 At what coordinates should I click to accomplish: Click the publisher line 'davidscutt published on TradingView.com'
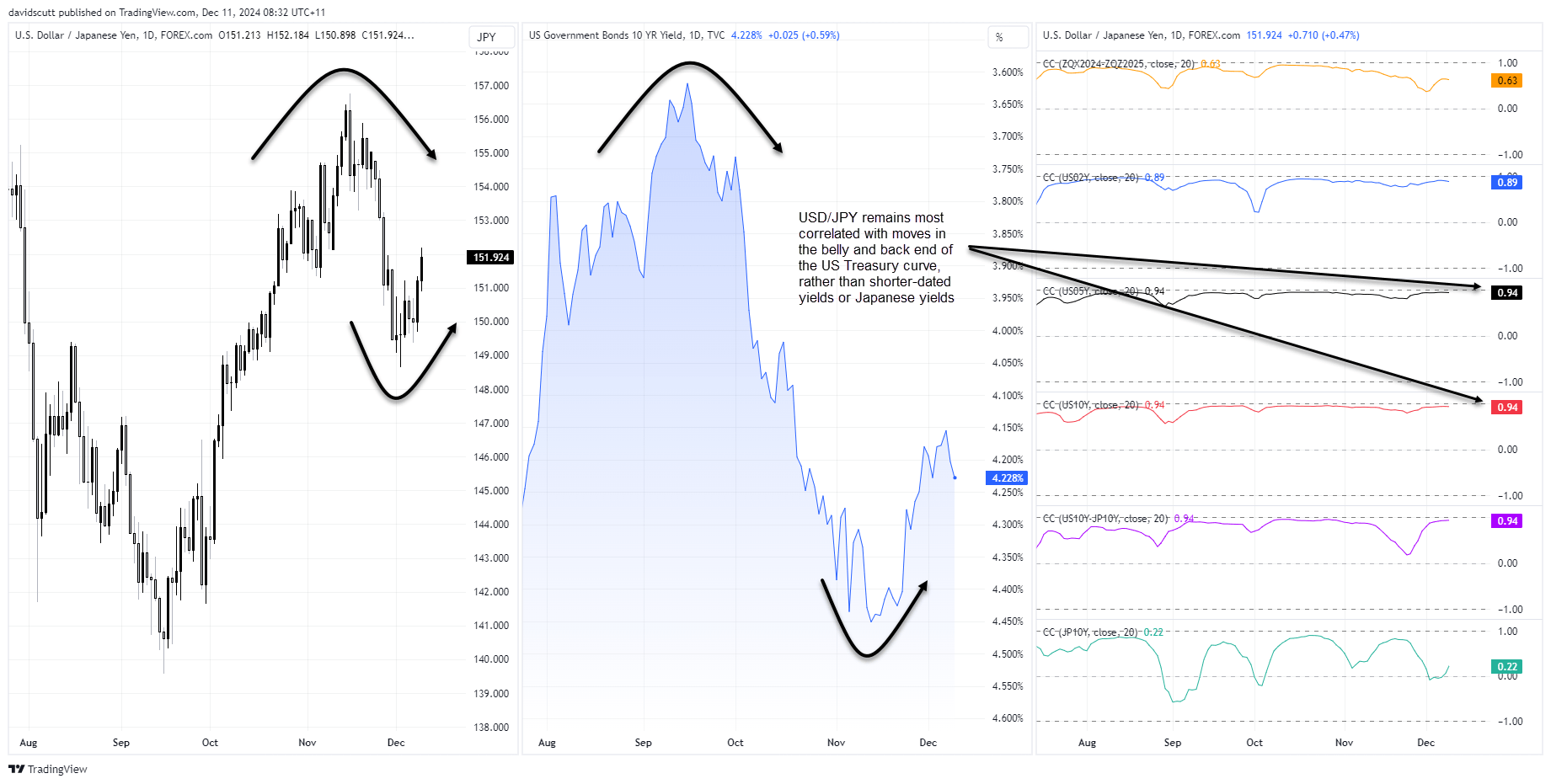coord(104,13)
